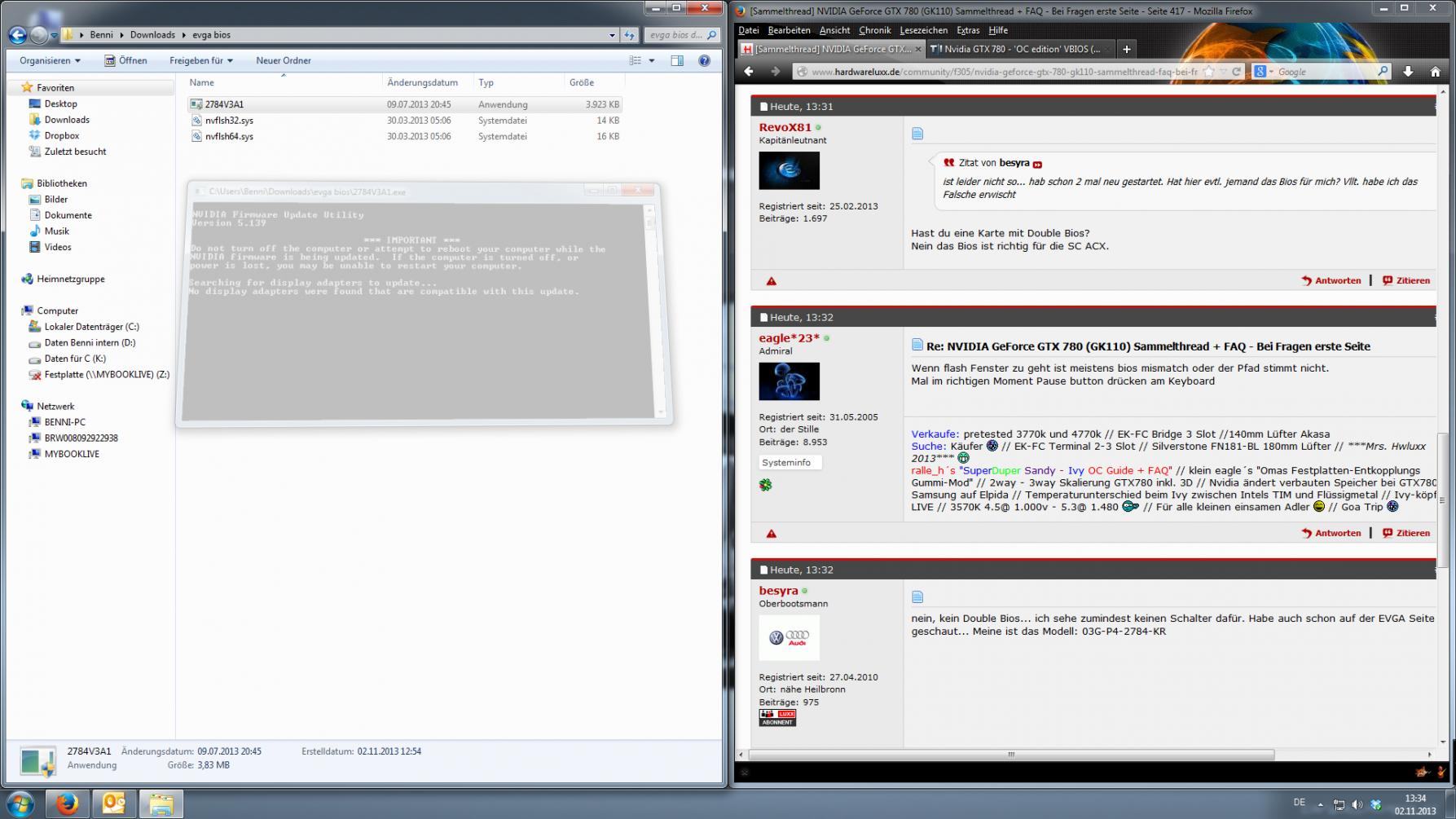Open besyra user profile link
This screenshot has width=1456, height=819.
[778, 591]
